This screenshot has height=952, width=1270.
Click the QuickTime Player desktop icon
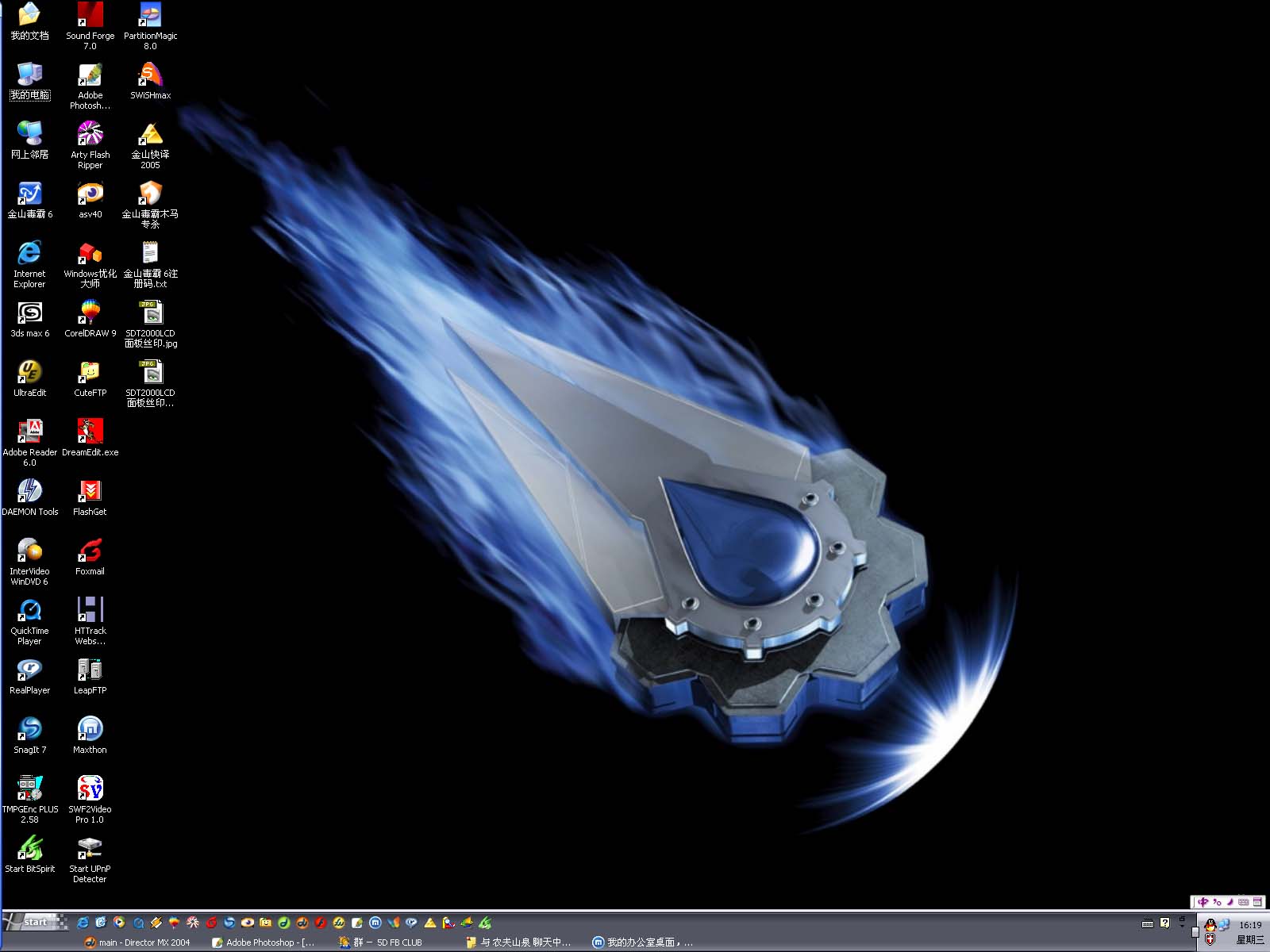point(29,621)
